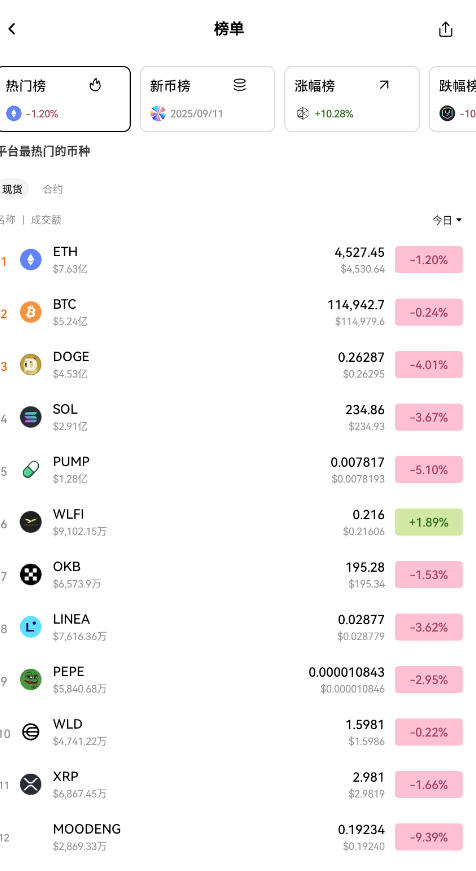Select the 热门榜 hot list tab
This screenshot has width=476, height=871.
click(64, 99)
